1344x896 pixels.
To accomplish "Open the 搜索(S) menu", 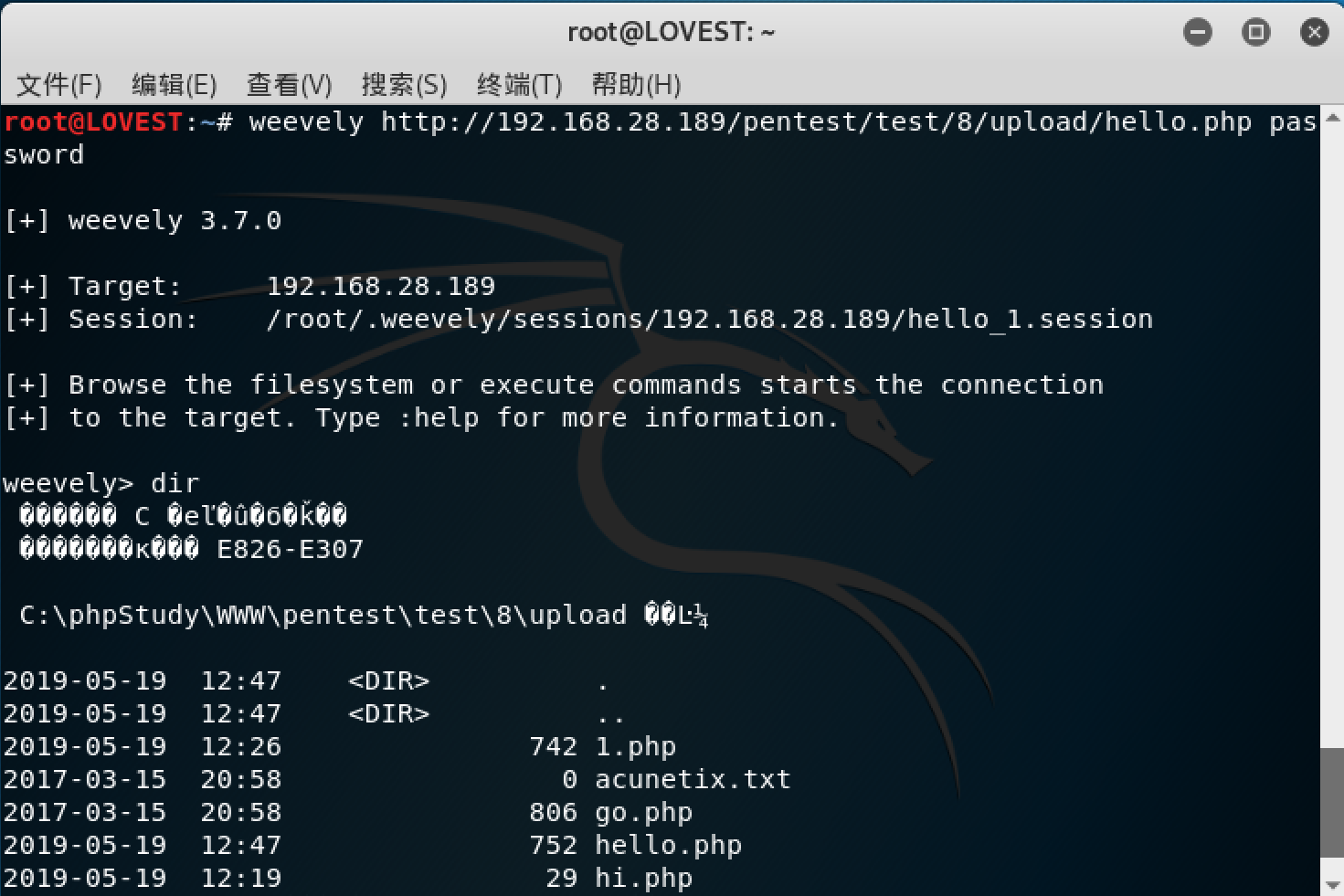I will [404, 85].
